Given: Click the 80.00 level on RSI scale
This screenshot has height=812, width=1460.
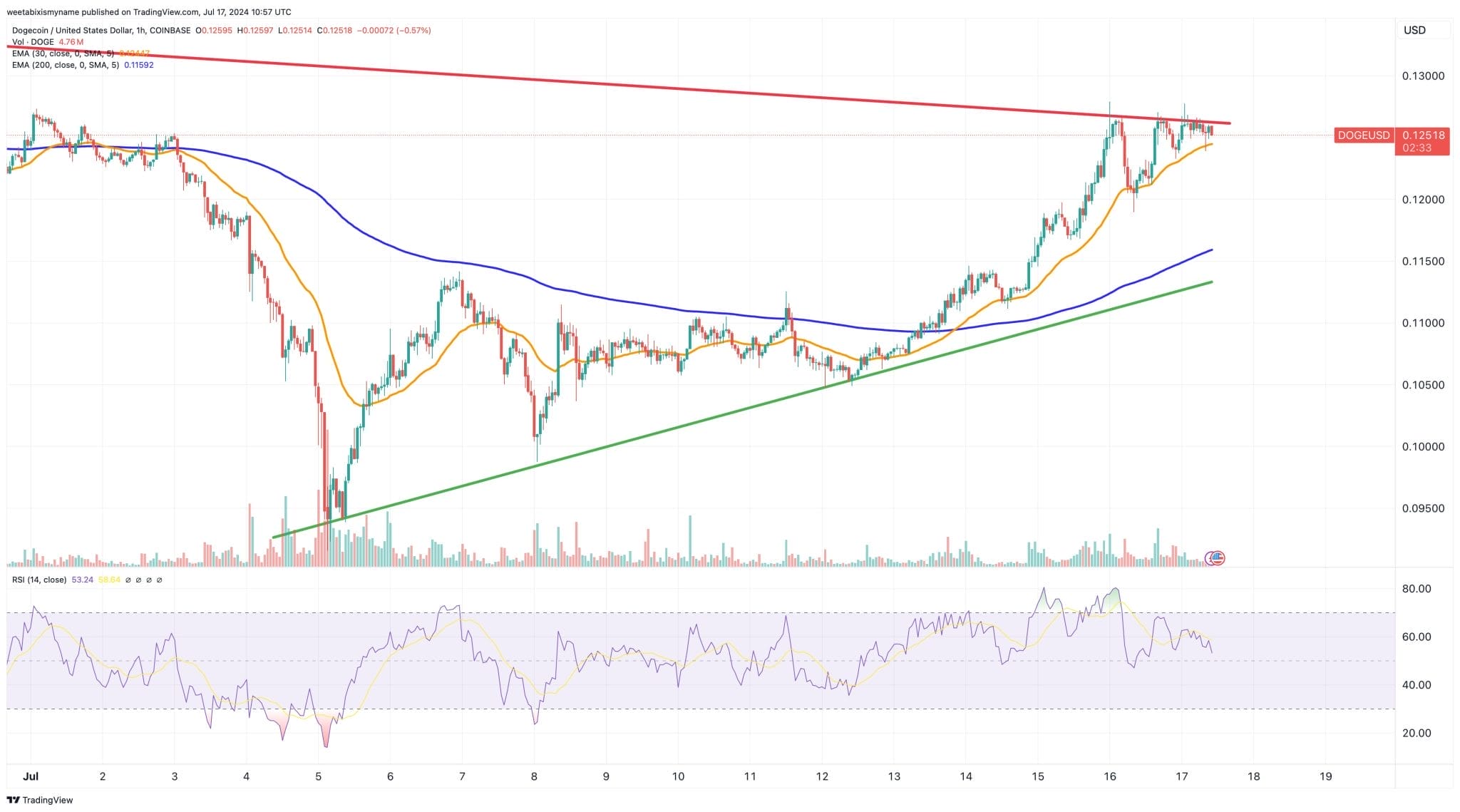Looking at the screenshot, I should (x=1416, y=589).
